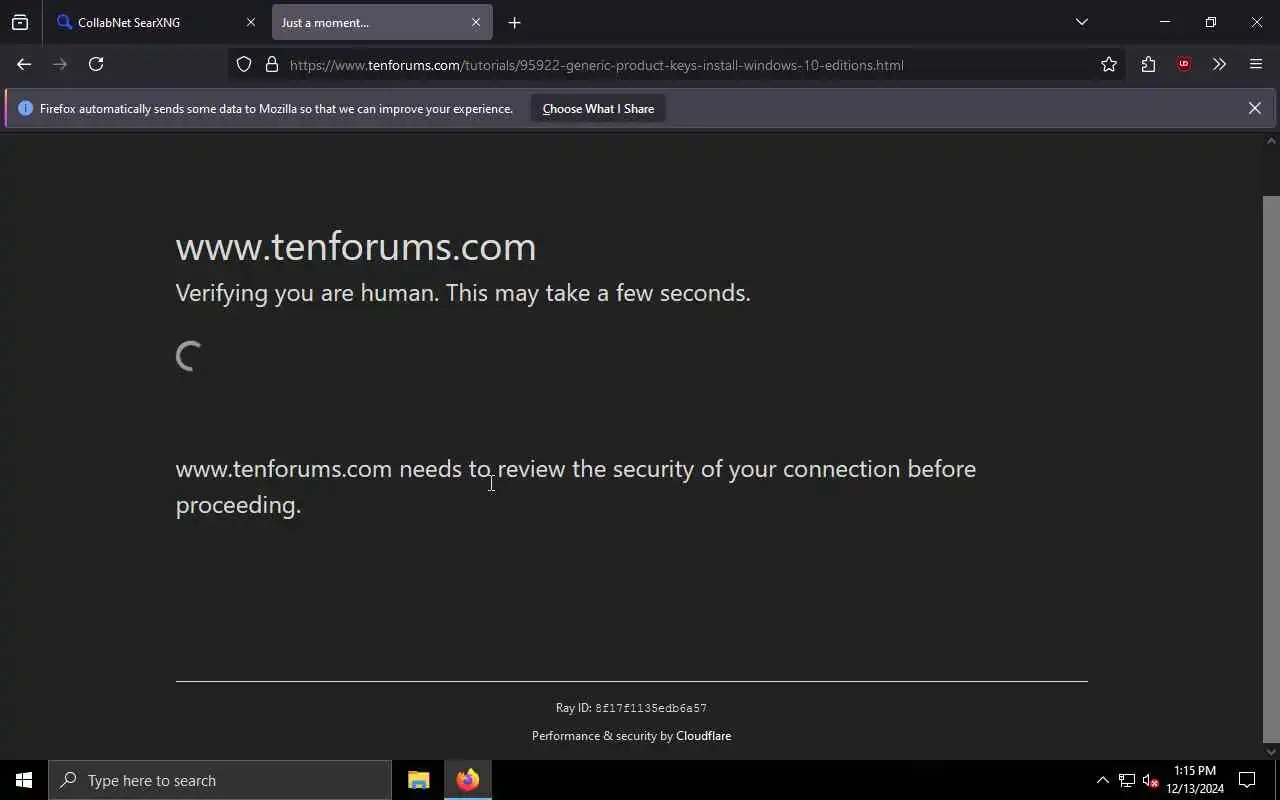
Task: View site security padlock info
Action: point(271,64)
